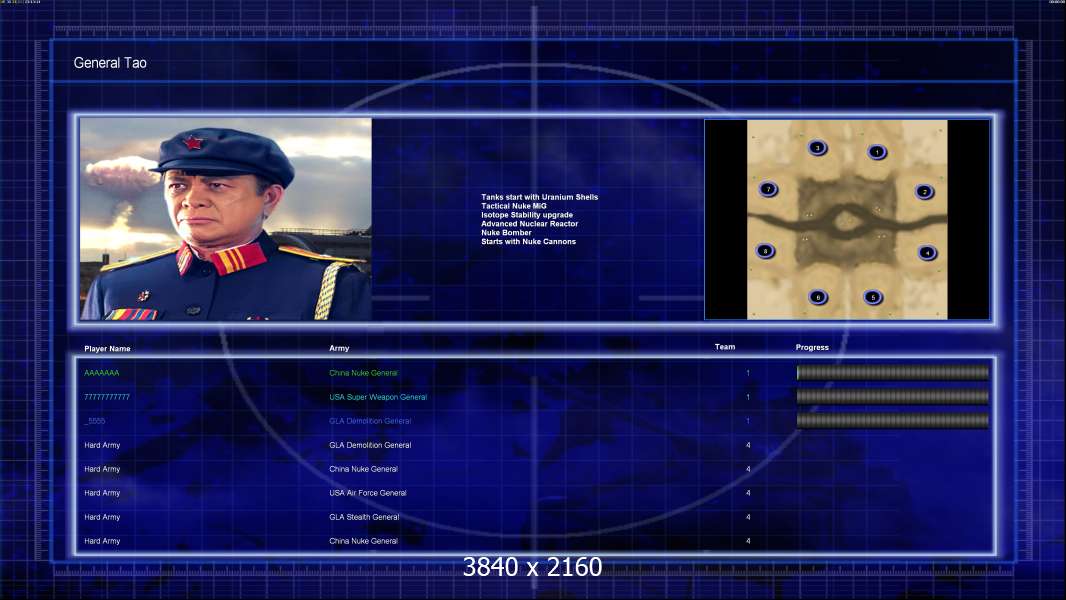Click "GLA Stealth General" army text
1066x600 pixels.
(364, 517)
